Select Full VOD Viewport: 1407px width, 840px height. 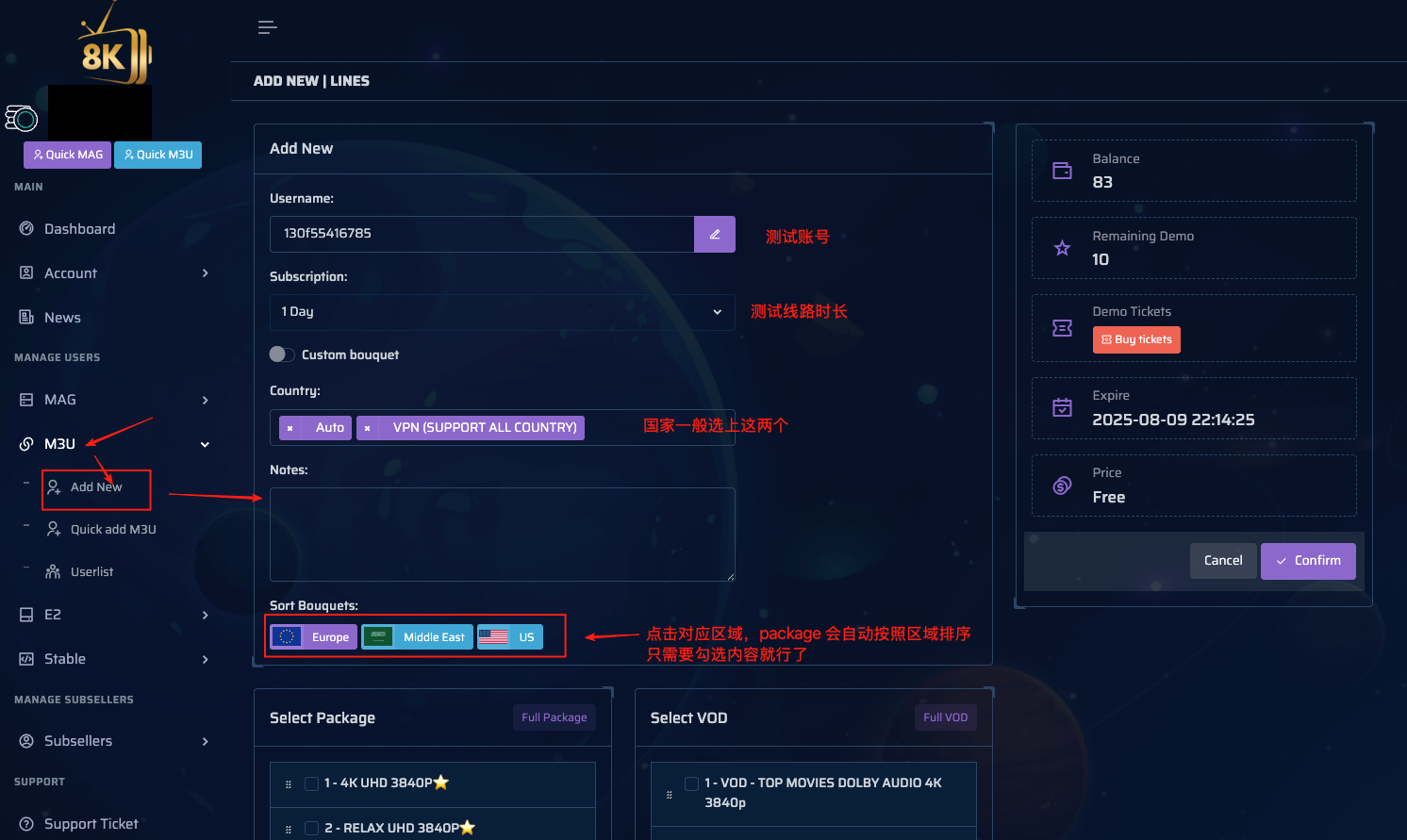[x=946, y=718]
